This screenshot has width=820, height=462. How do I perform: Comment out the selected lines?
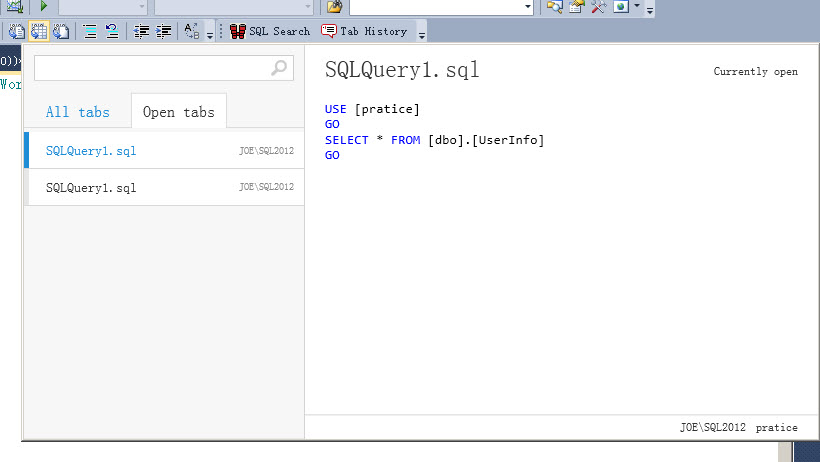tap(90, 31)
